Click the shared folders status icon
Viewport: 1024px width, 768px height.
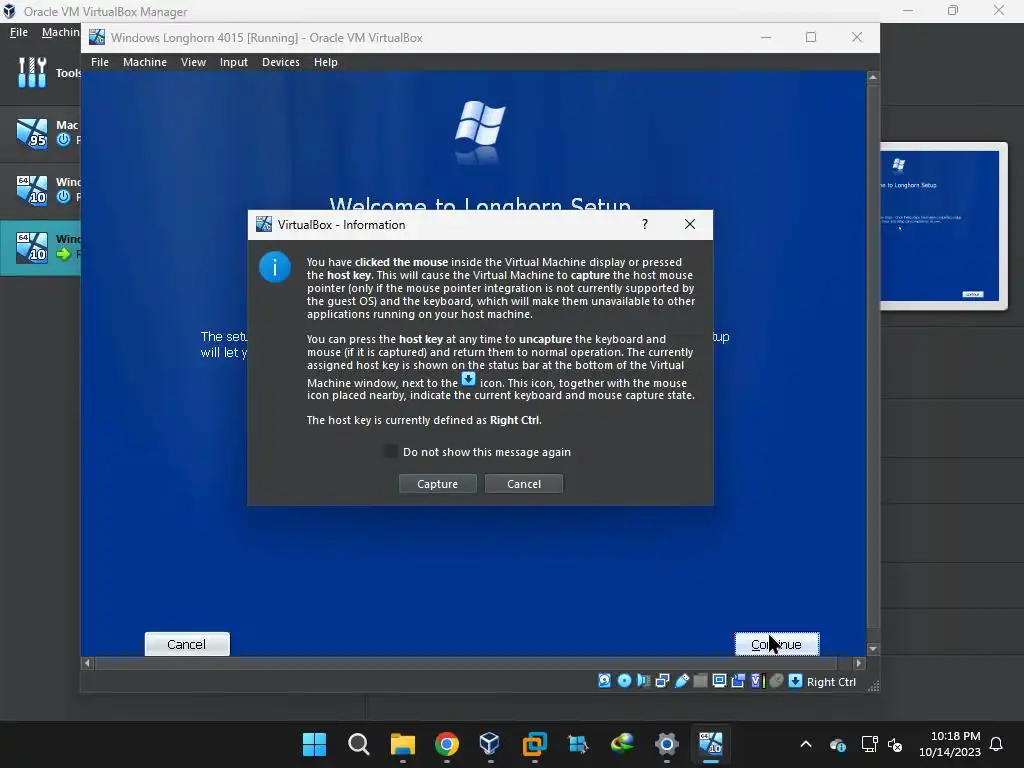(x=701, y=681)
